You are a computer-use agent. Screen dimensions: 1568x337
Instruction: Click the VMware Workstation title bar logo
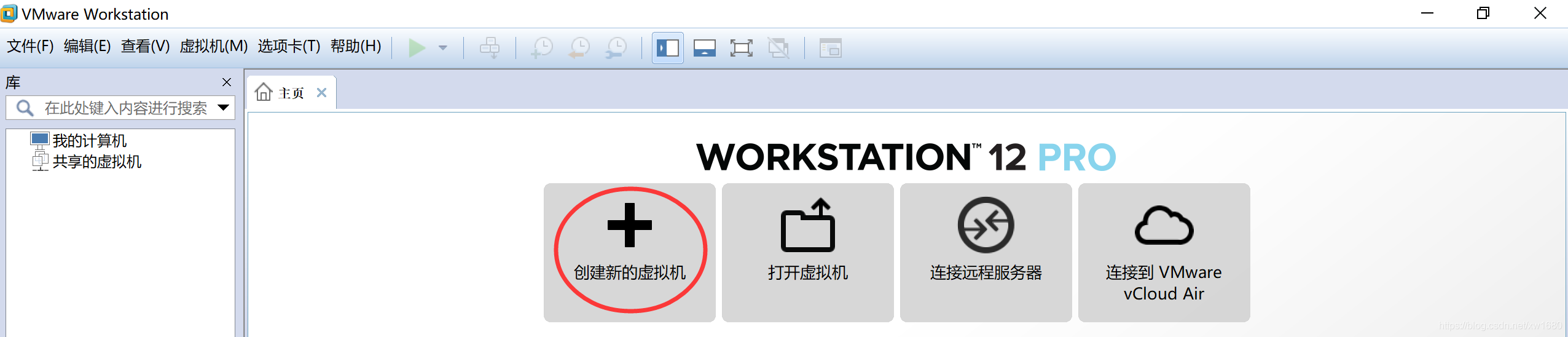coord(9,14)
